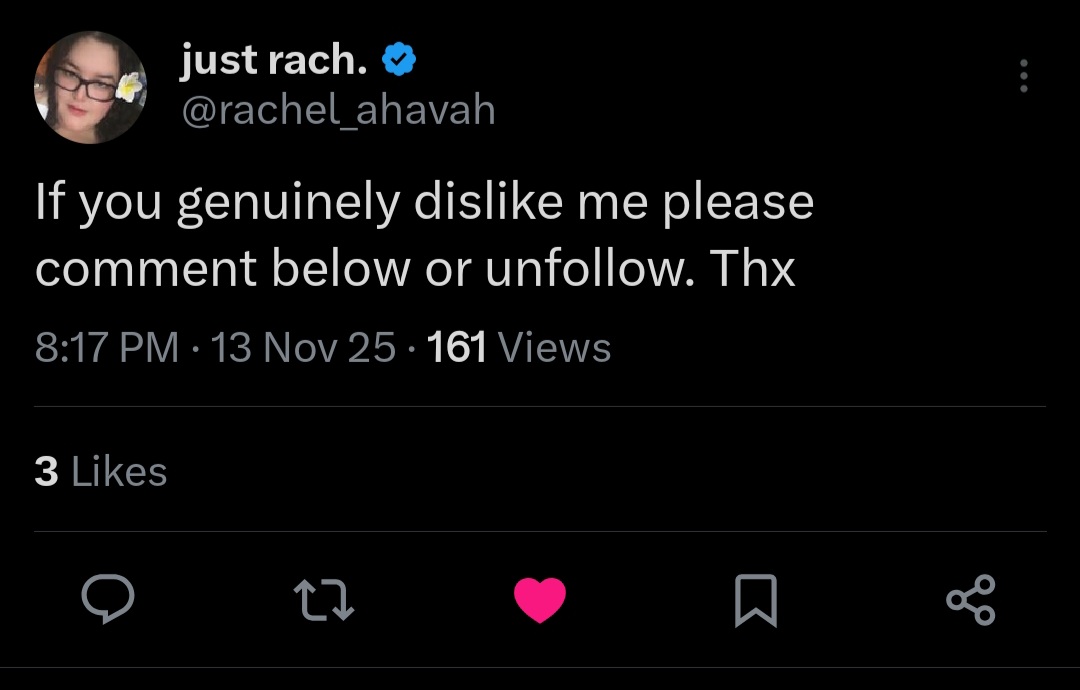Click the white flower in the avatar
The height and width of the screenshot is (690, 1080).
point(129,87)
